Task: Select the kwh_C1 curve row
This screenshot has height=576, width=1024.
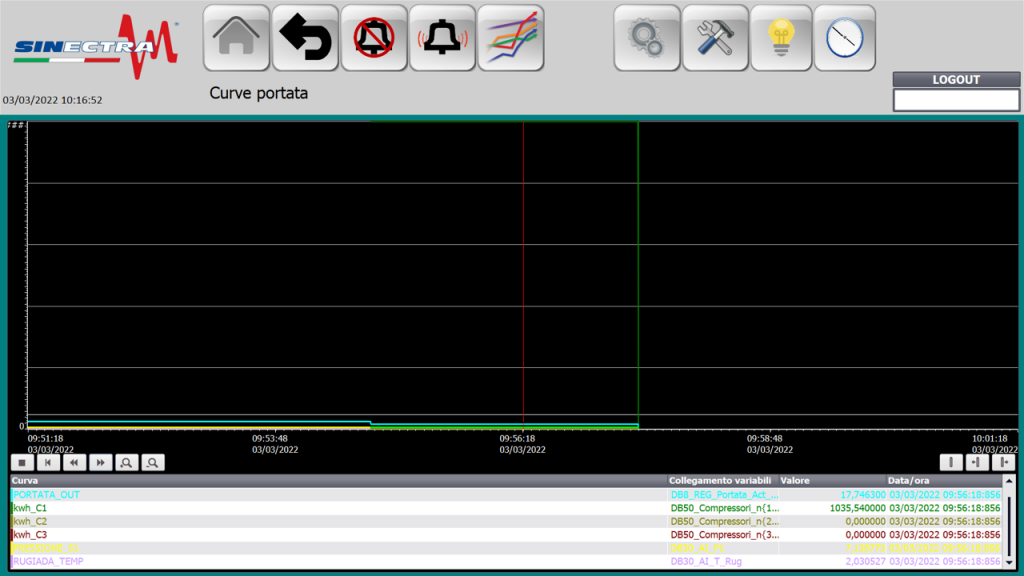Action: (x=300, y=508)
